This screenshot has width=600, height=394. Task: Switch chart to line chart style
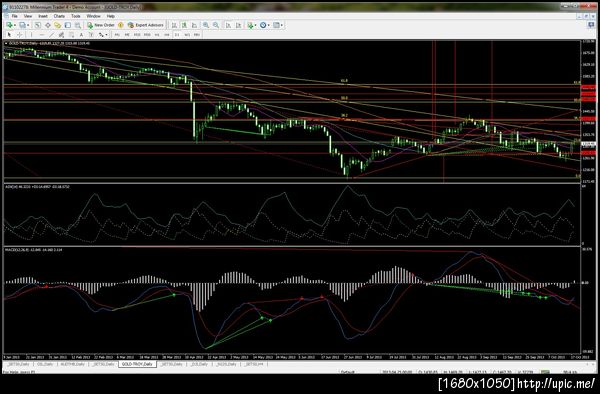[x=194, y=25]
